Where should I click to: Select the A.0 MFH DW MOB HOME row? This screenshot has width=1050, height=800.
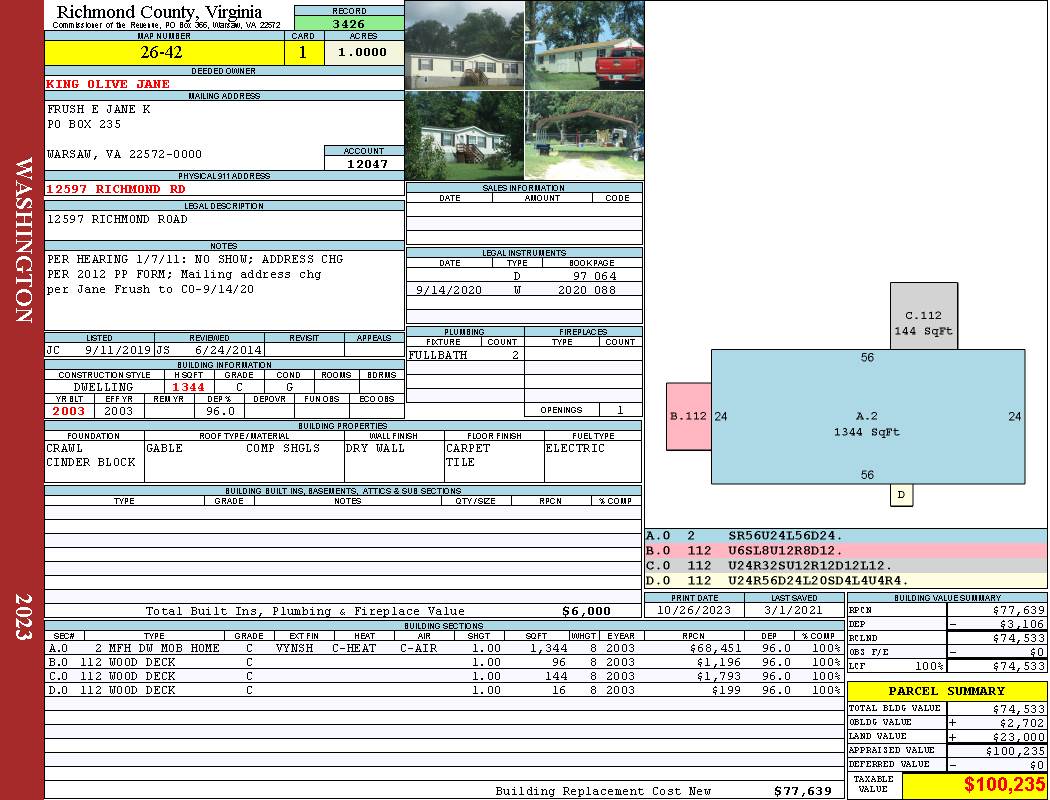[442, 648]
